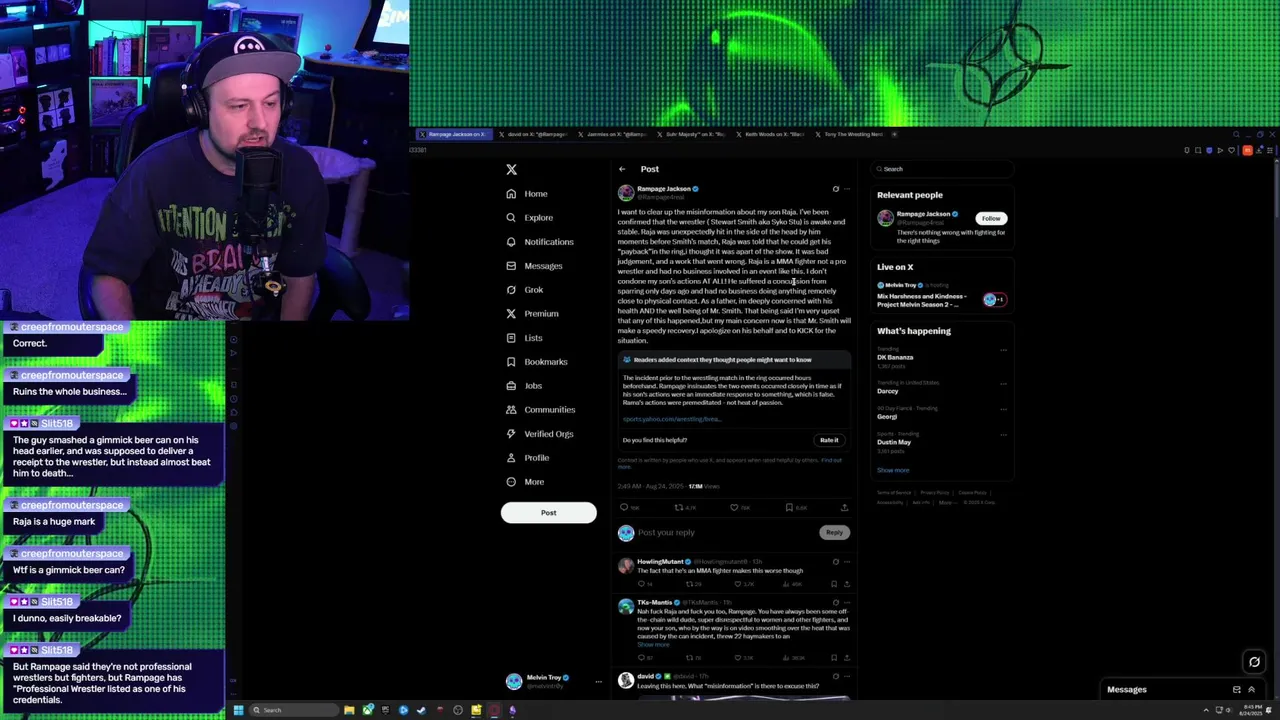Click the X Search box
This screenshot has height=720, width=1280.
(x=942, y=169)
